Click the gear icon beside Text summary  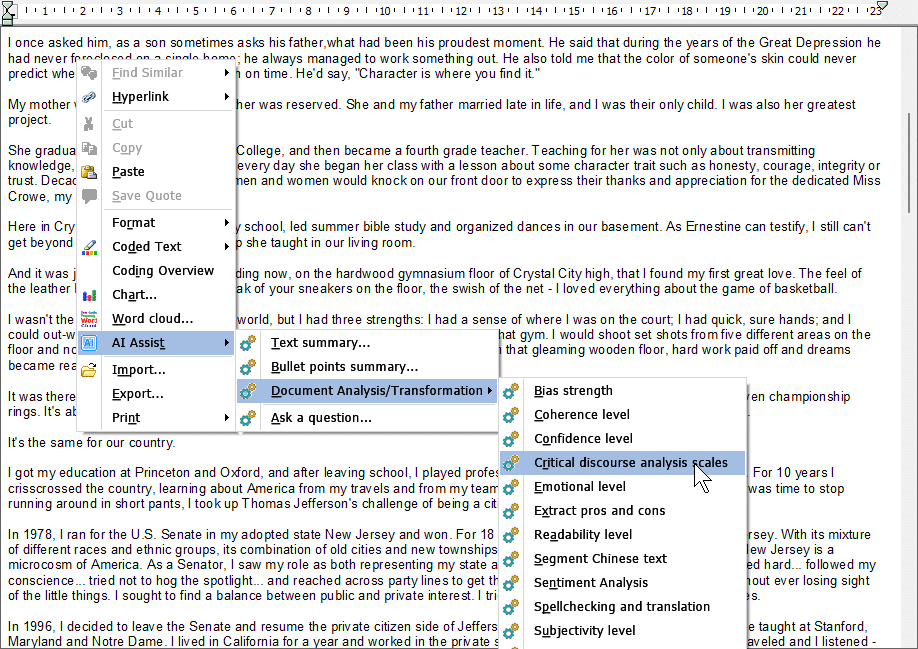tap(249, 343)
